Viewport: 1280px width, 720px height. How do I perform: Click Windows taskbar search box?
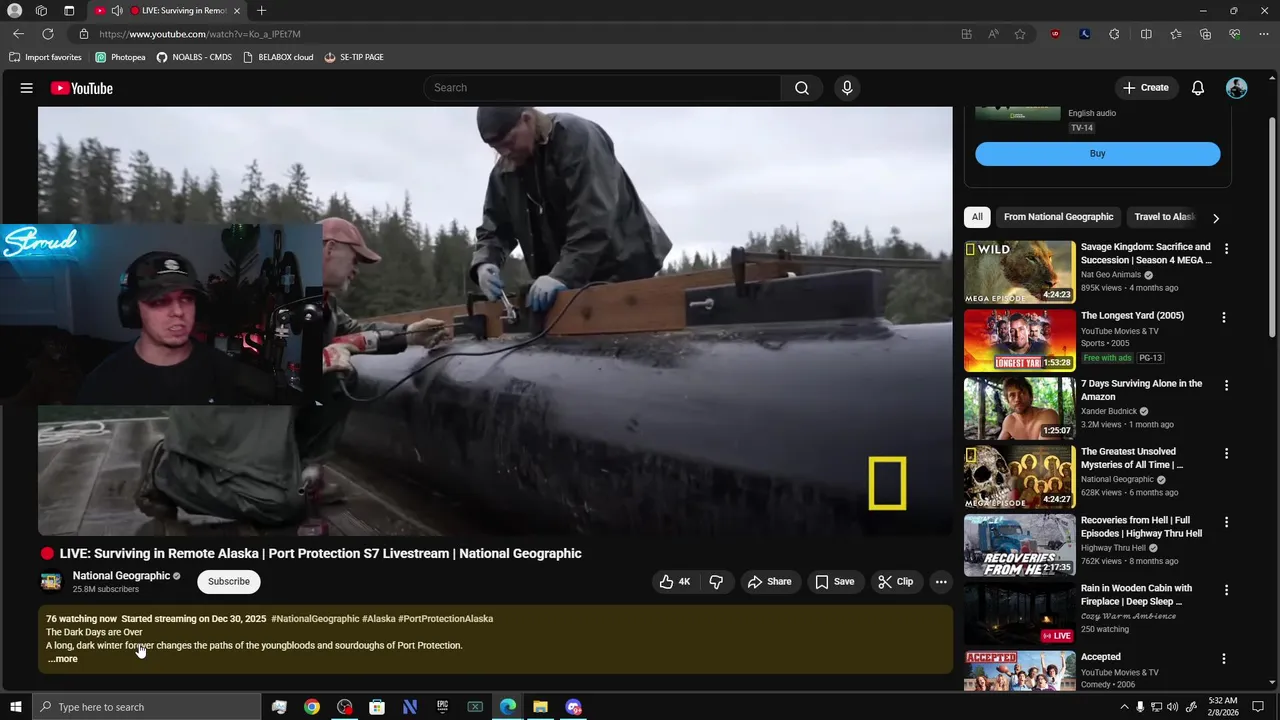coord(146,707)
